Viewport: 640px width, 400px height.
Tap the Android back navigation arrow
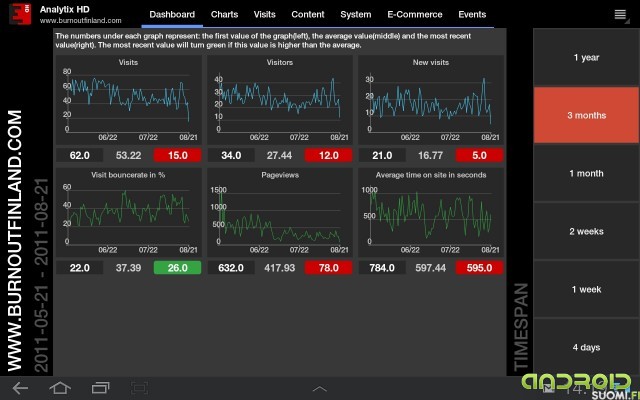[x=20, y=388]
